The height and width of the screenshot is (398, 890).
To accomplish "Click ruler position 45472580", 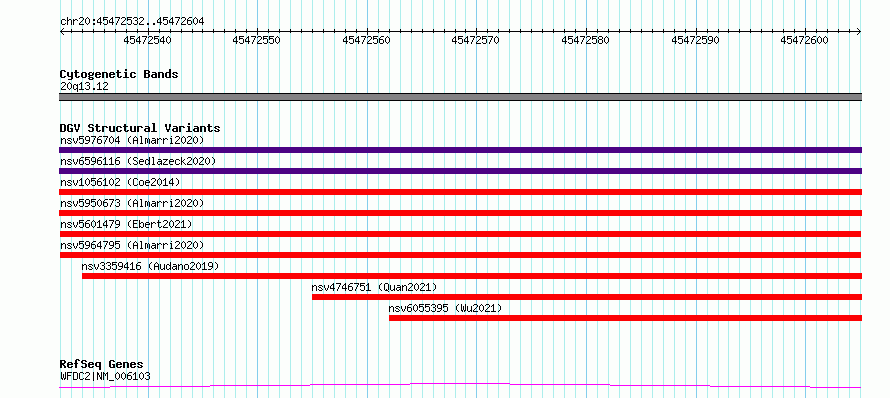I will pyautogui.click(x=585, y=40).
